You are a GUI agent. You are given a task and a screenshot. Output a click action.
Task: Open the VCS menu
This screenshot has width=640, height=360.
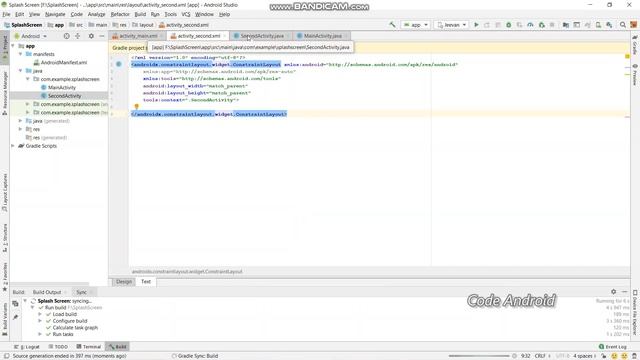click(186, 14)
